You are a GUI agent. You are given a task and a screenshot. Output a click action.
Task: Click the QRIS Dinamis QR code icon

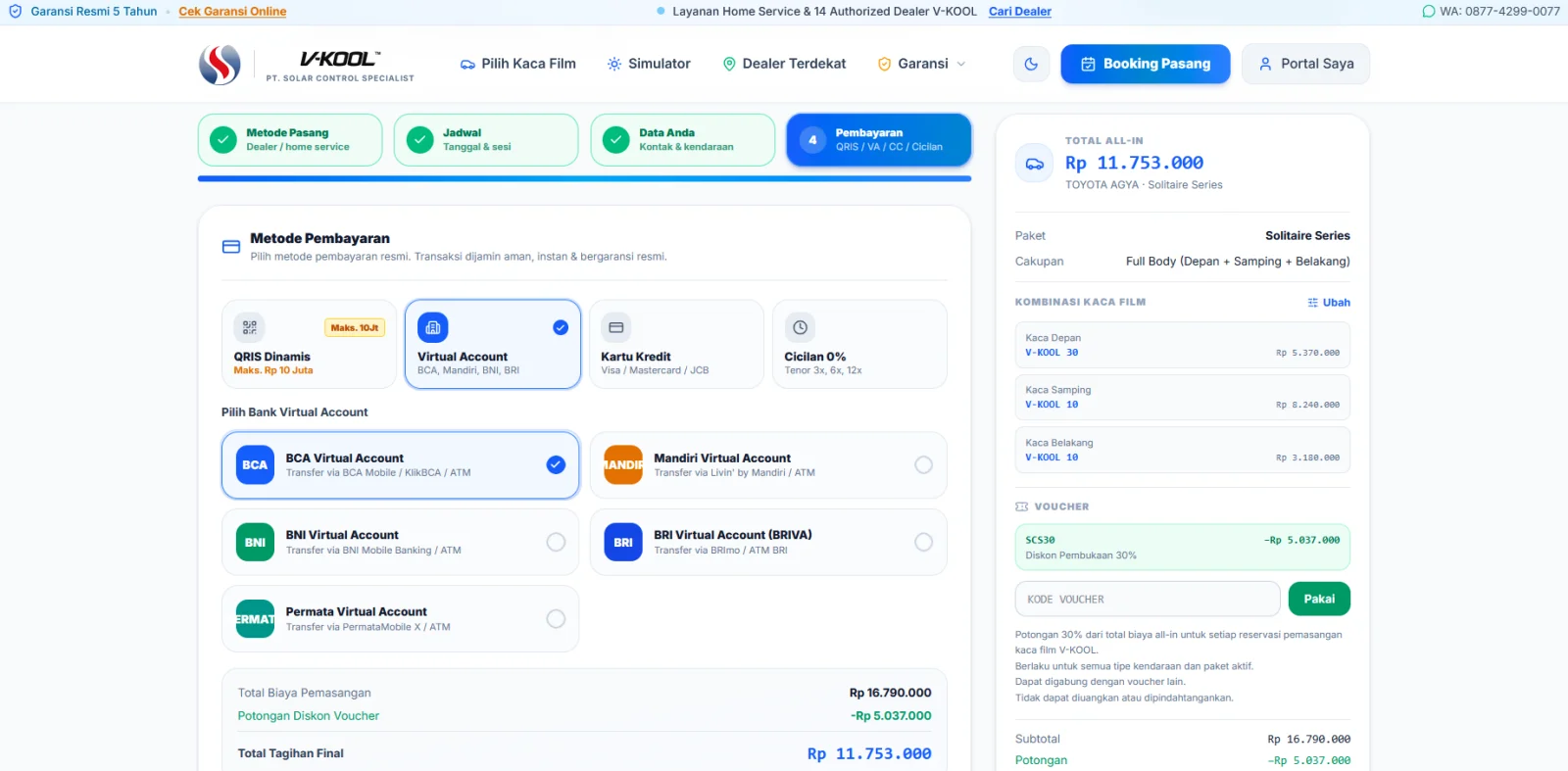point(250,327)
